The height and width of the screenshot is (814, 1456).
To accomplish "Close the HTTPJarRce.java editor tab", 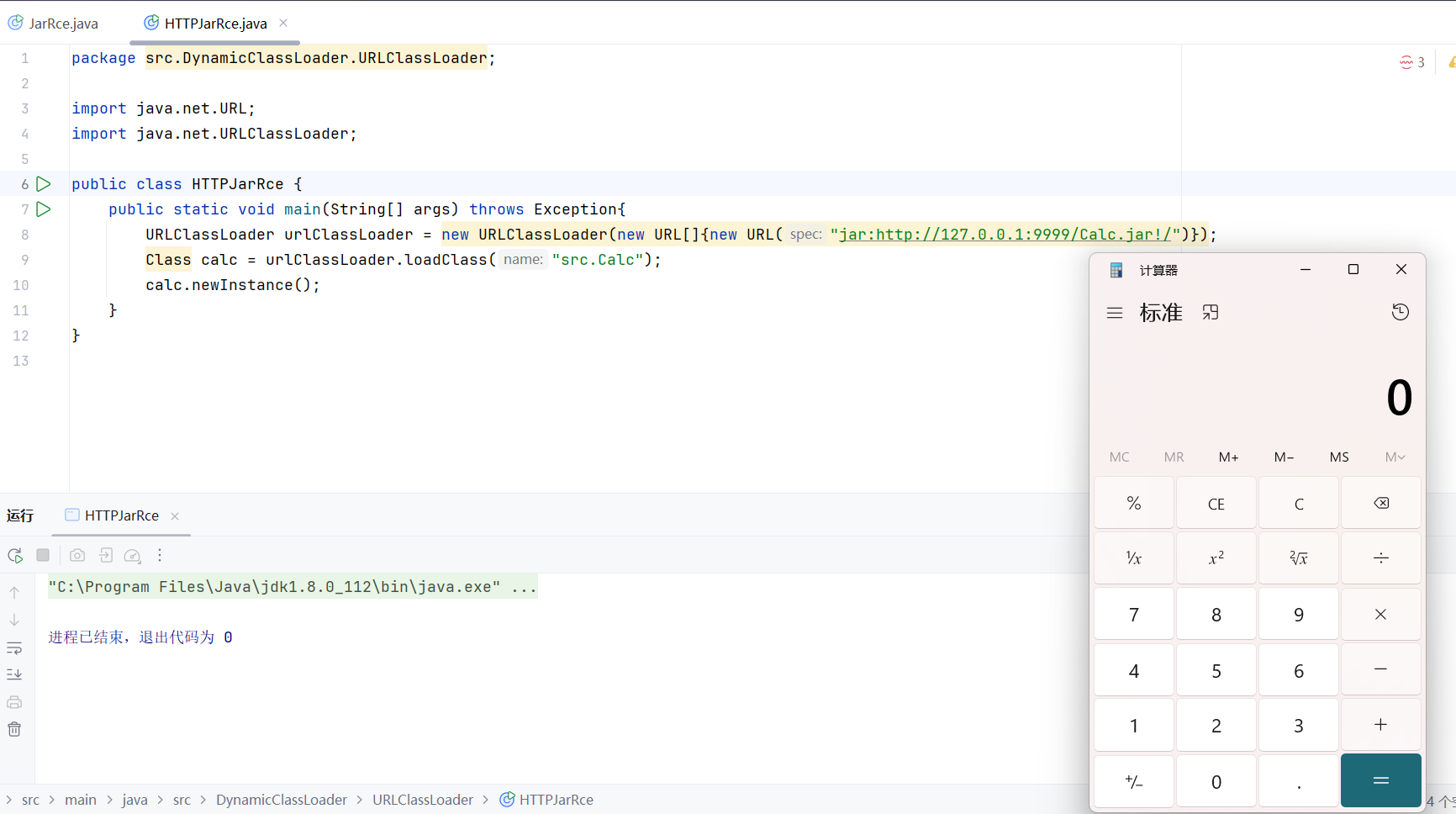I will tap(283, 23).
